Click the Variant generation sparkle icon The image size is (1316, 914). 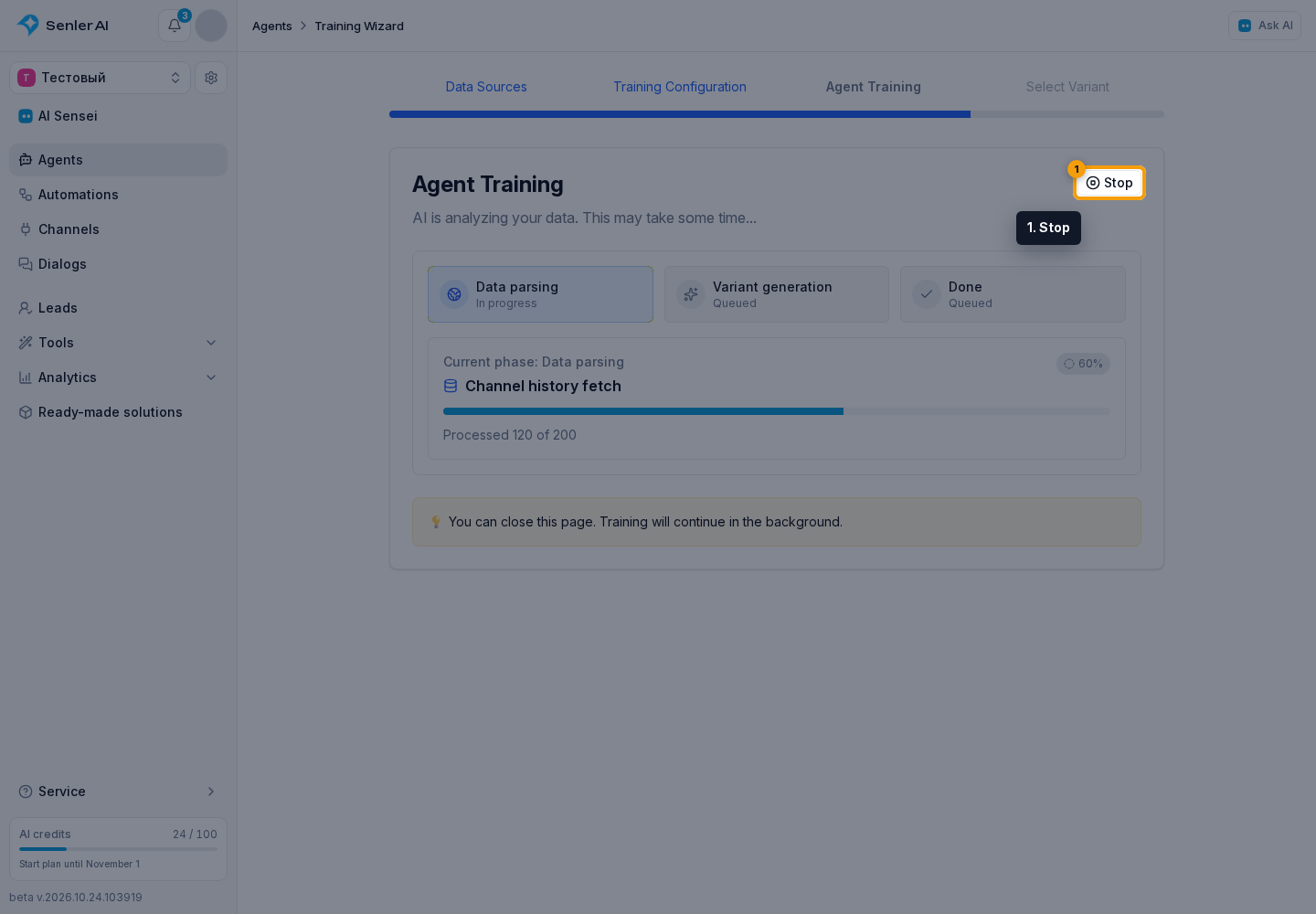tap(691, 294)
